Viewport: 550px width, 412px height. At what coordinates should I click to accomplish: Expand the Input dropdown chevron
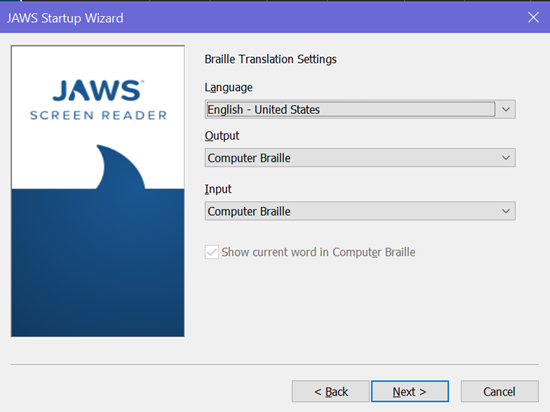pyautogui.click(x=505, y=211)
